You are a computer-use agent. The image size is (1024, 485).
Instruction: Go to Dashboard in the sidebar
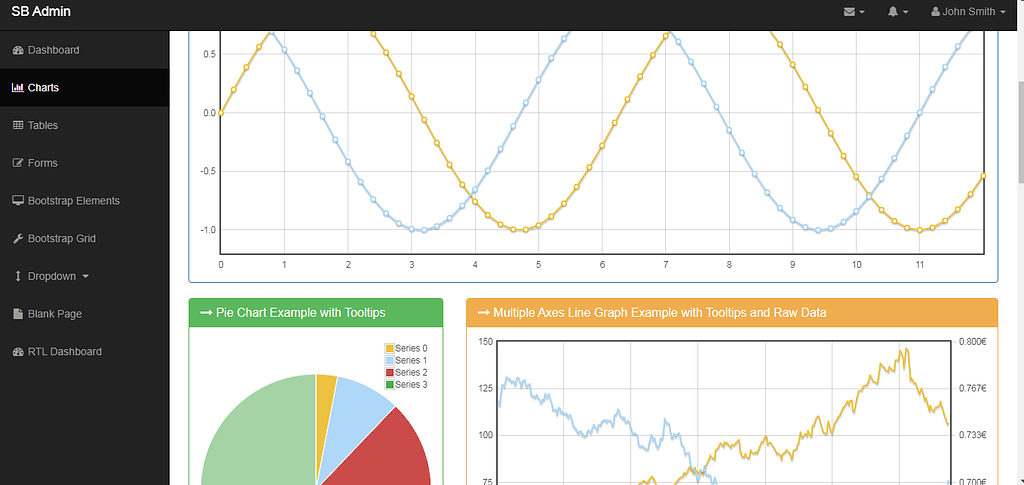pos(84,50)
